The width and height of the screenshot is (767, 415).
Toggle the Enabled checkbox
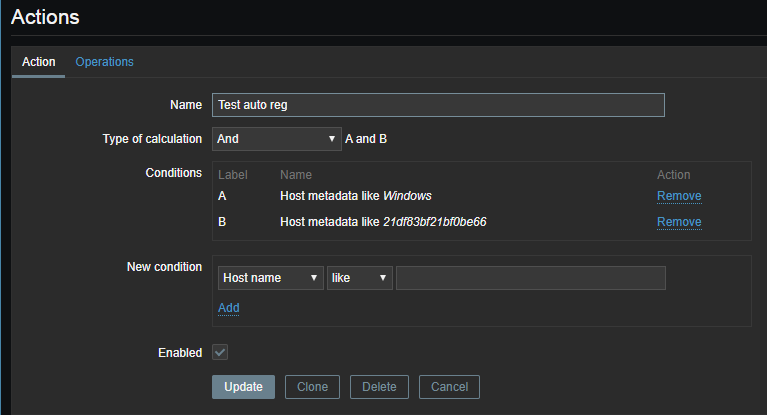click(220, 352)
